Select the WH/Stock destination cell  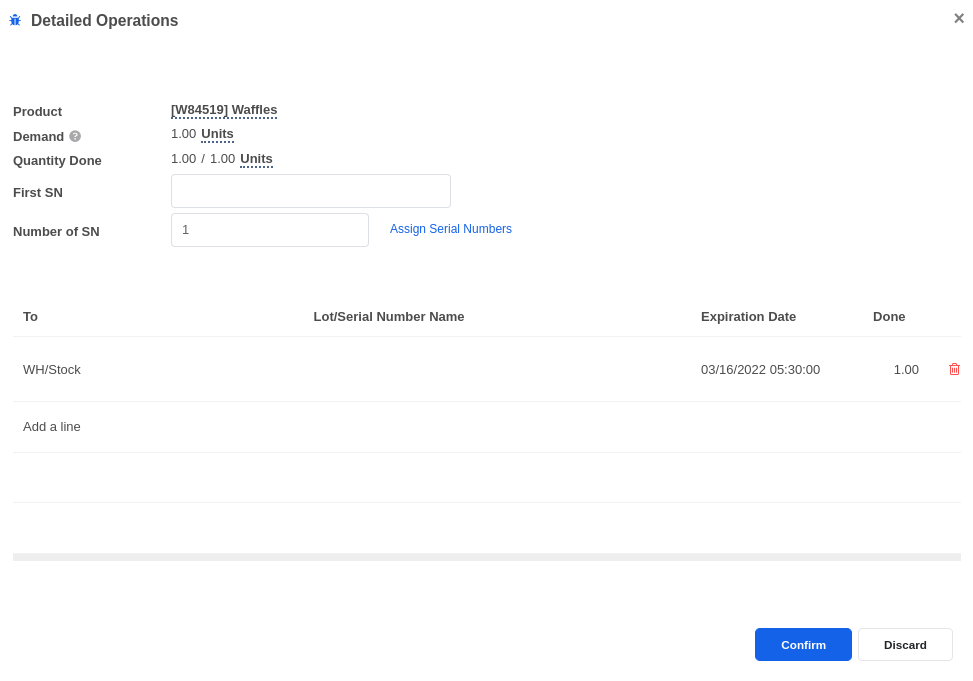point(52,370)
